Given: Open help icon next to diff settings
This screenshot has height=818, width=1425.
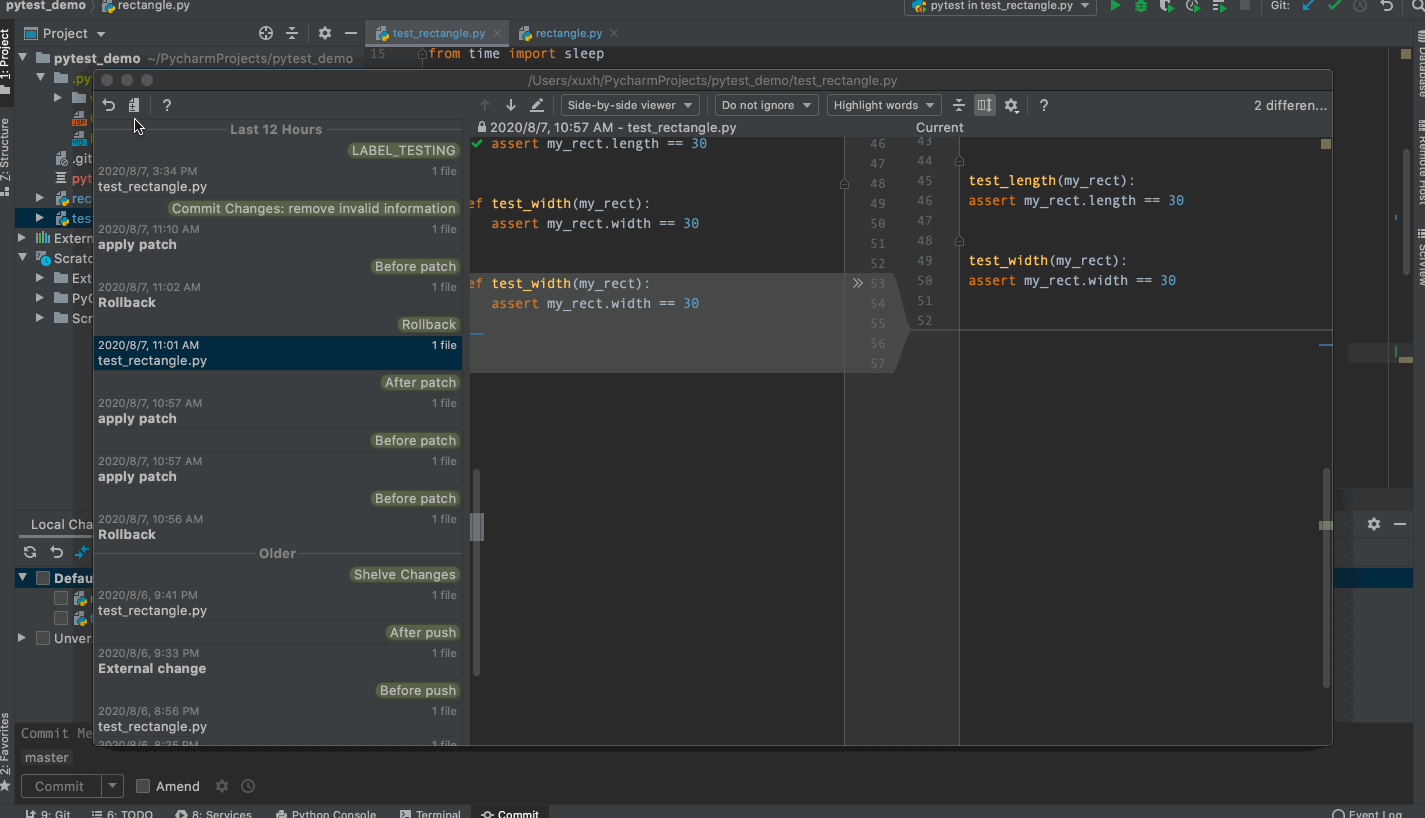Looking at the screenshot, I should (x=1044, y=105).
